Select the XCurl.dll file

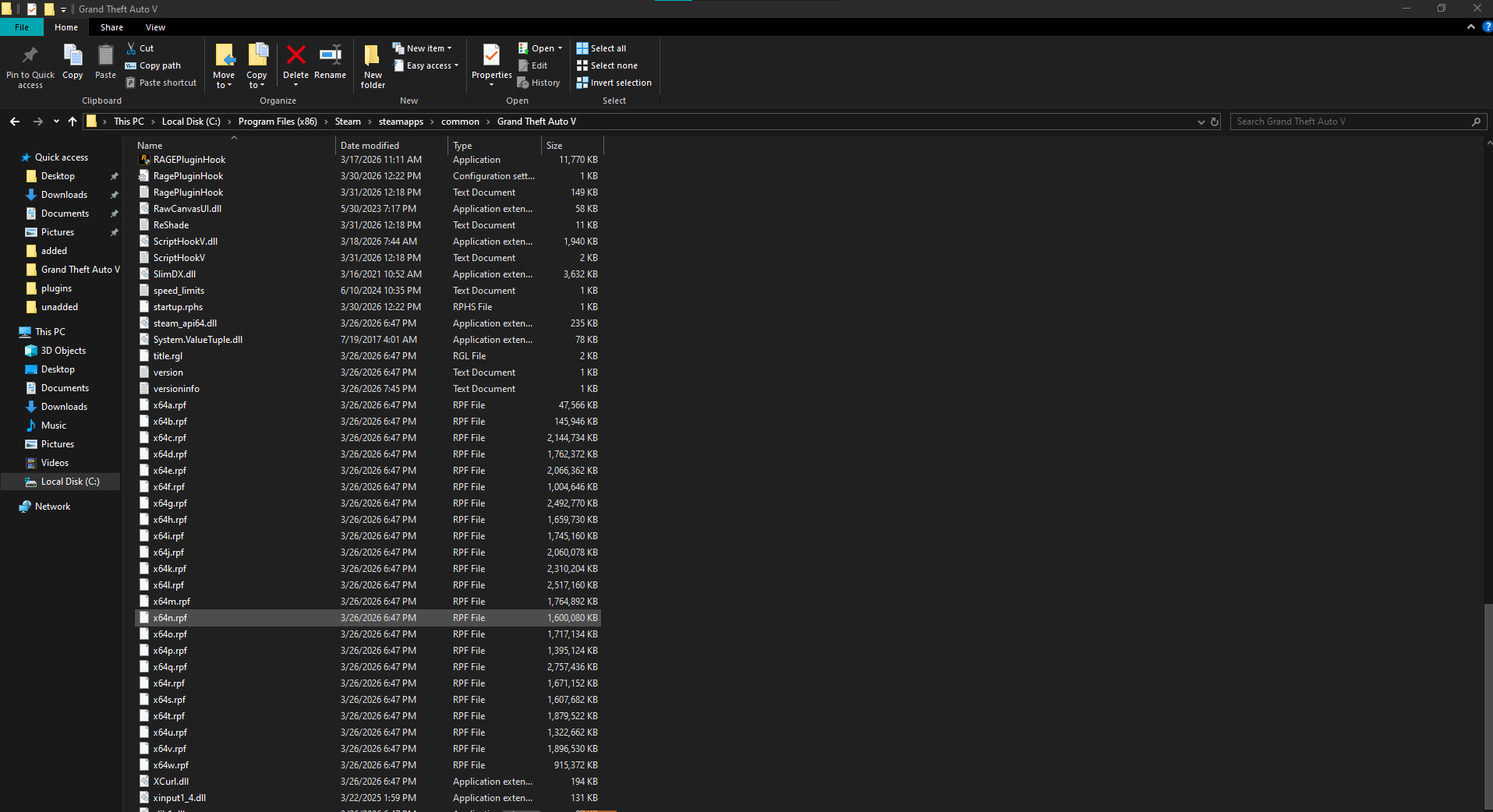pyautogui.click(x=368, y=782)
